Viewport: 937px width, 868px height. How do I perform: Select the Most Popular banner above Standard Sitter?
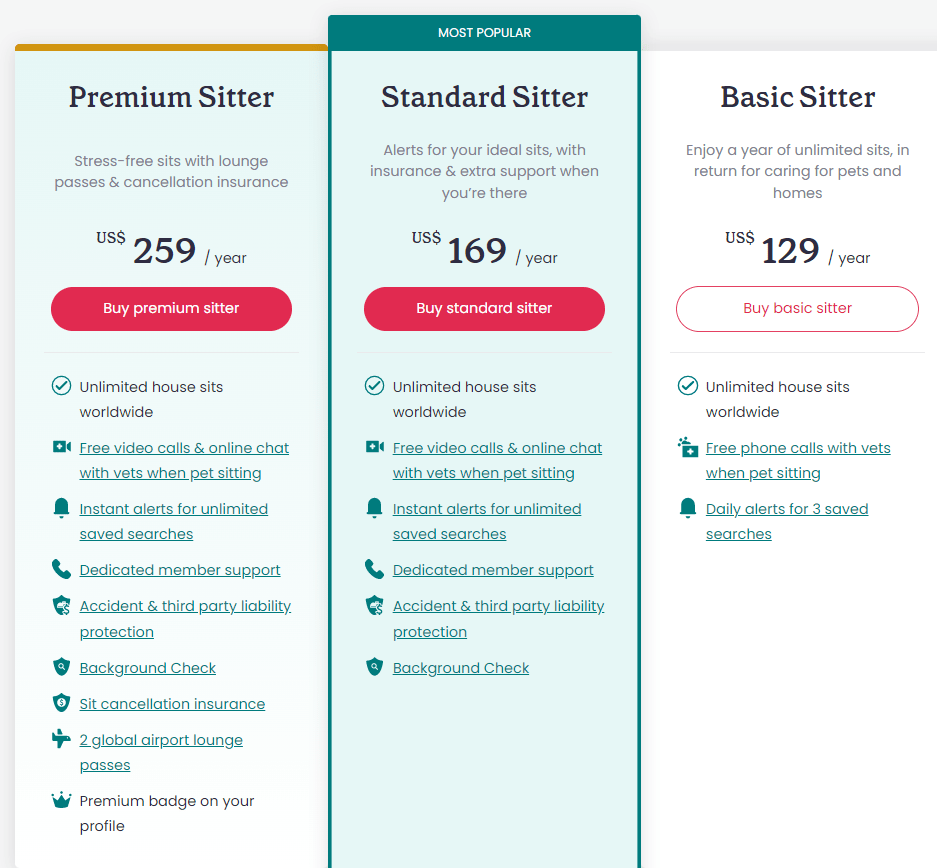pos(484,33)
